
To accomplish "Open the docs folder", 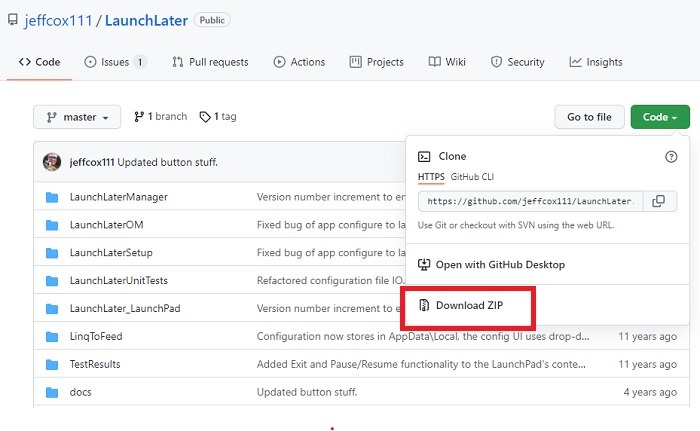I will pyautogui.click(x=80, y=392).
